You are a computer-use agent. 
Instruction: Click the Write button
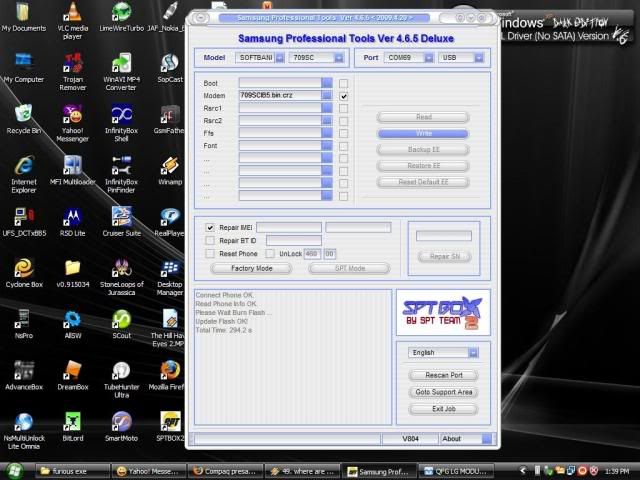pos(423,133)
